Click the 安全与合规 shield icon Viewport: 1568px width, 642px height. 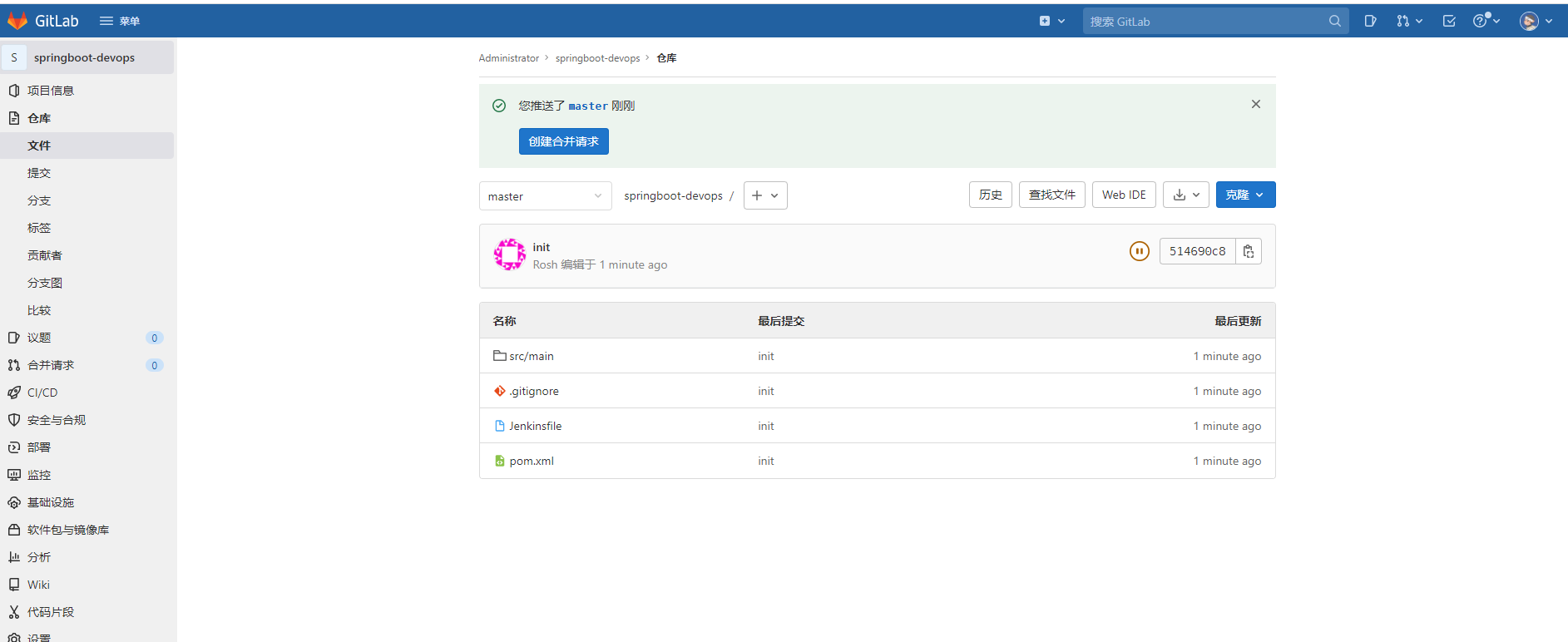tap(13, 420)
